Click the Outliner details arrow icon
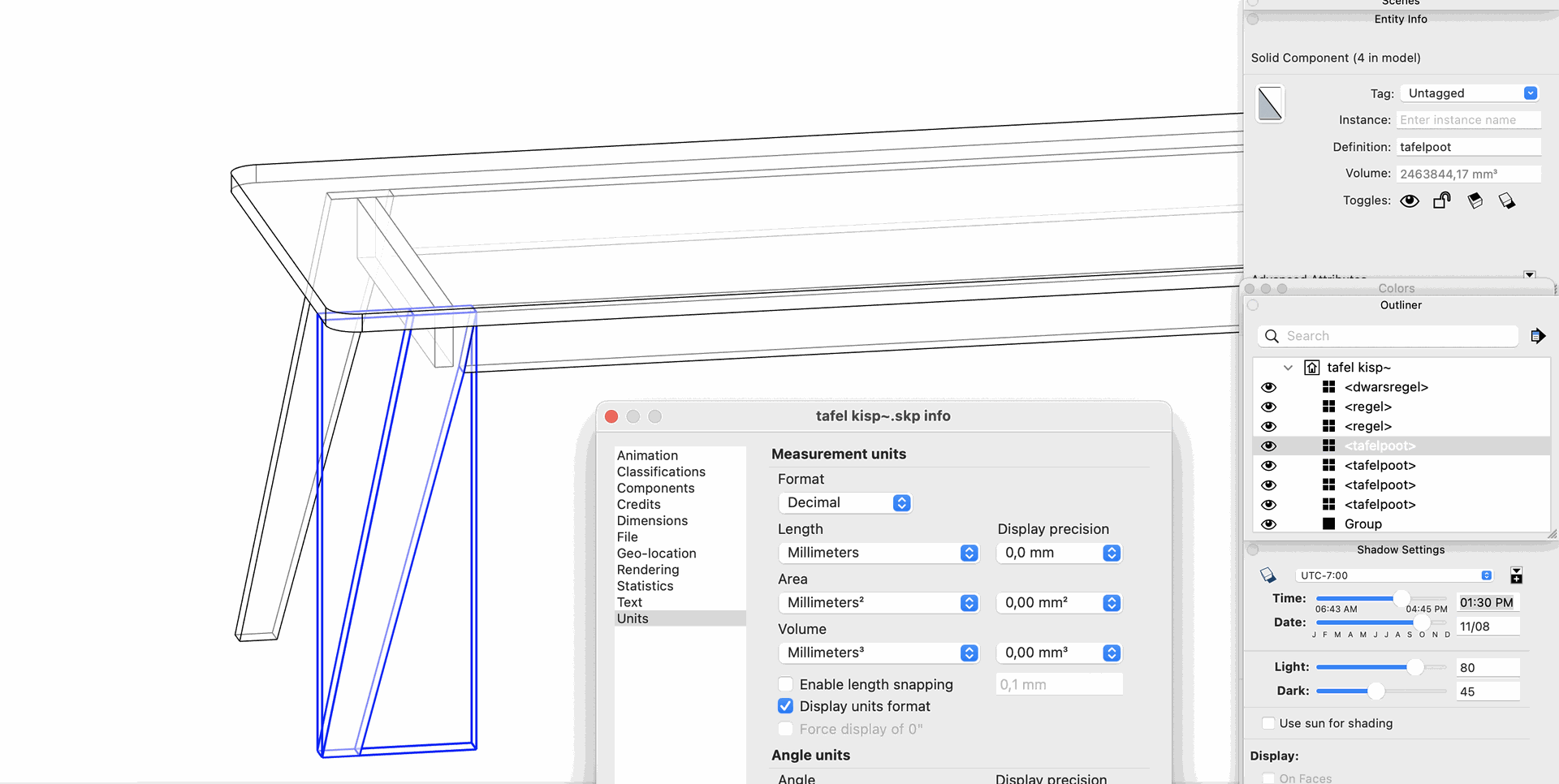Screen dimensions: 1559x784 point(1538,336)
